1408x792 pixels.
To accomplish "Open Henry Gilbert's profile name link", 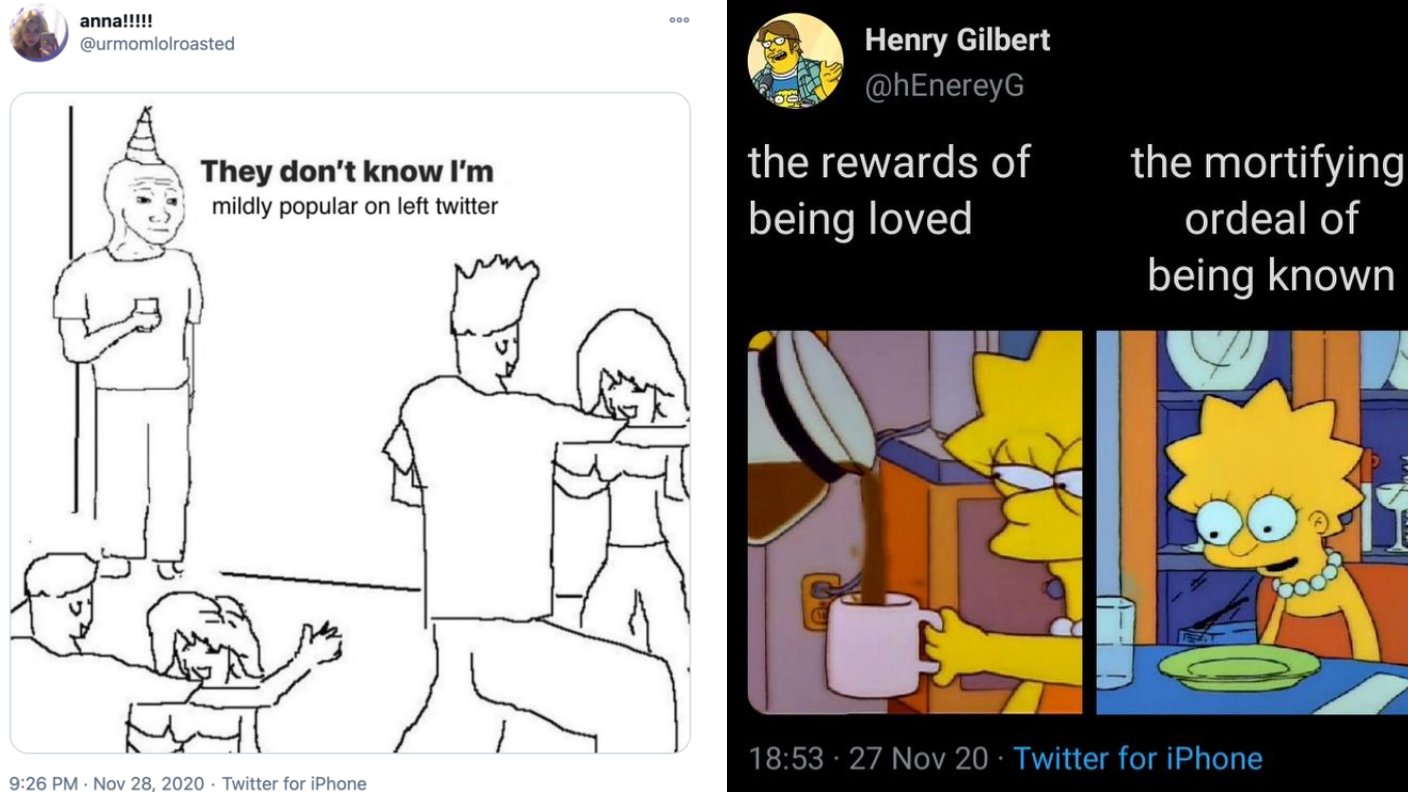I will [x=957, y=40].
